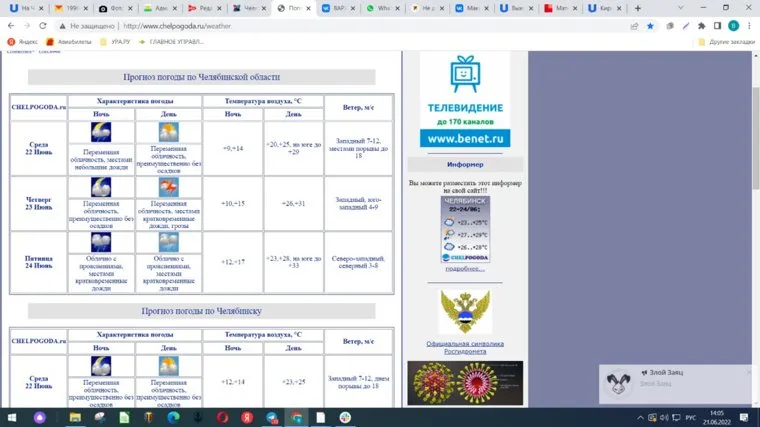Click Friday night cloudy weather icon
Image resolution: width=760 pixels, height=427 pixels.
(101, 242)
